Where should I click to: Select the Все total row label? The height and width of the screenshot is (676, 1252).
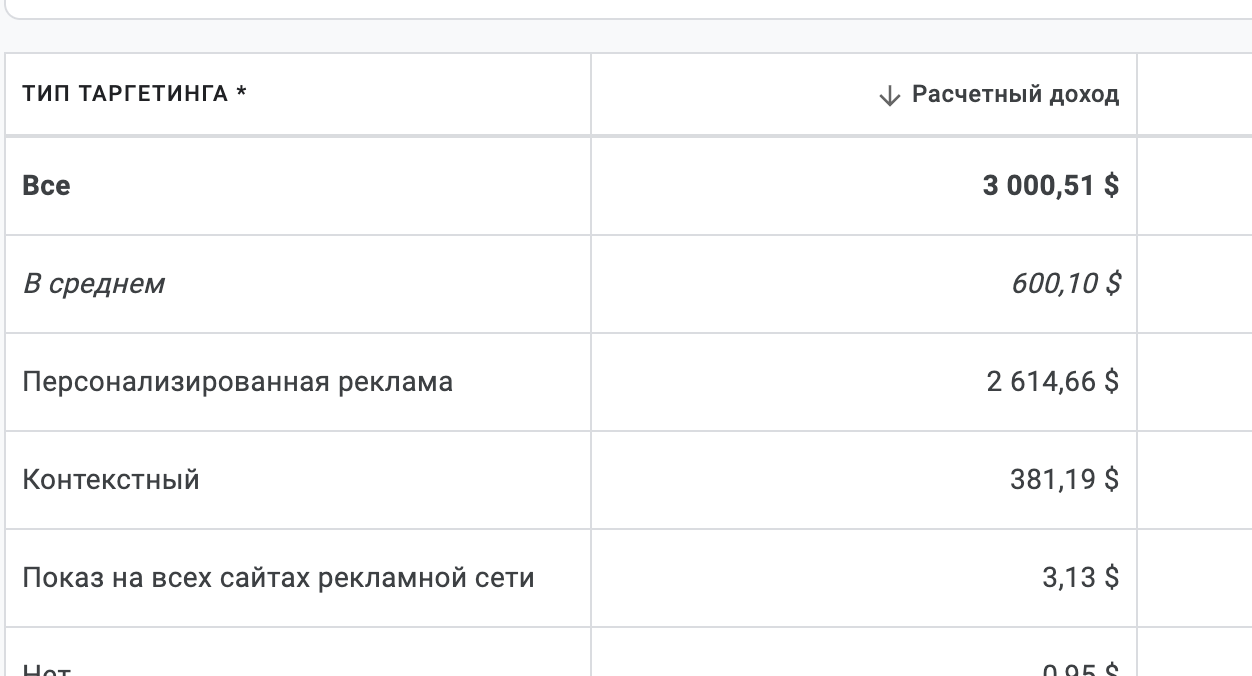click(x=47, y=186)
